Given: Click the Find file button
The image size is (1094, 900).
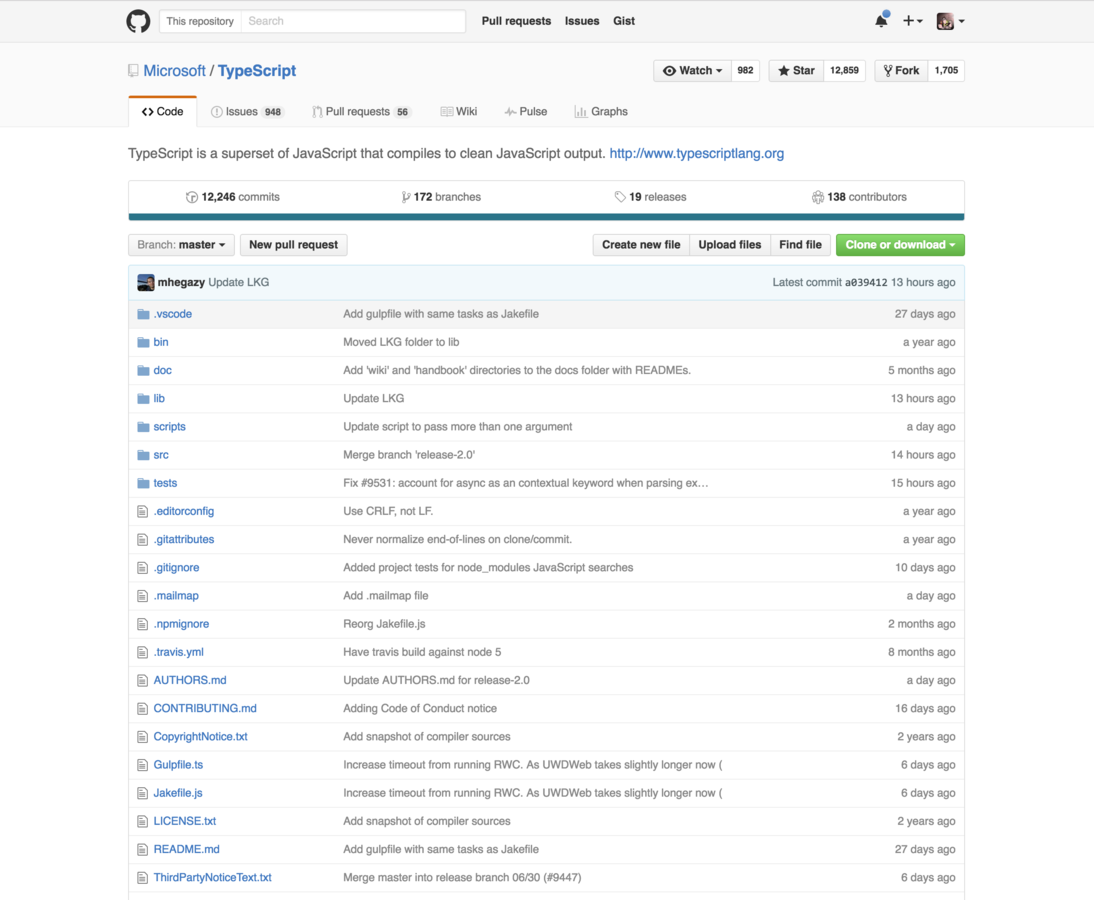Looking at the screenshot, I should 800,245.
